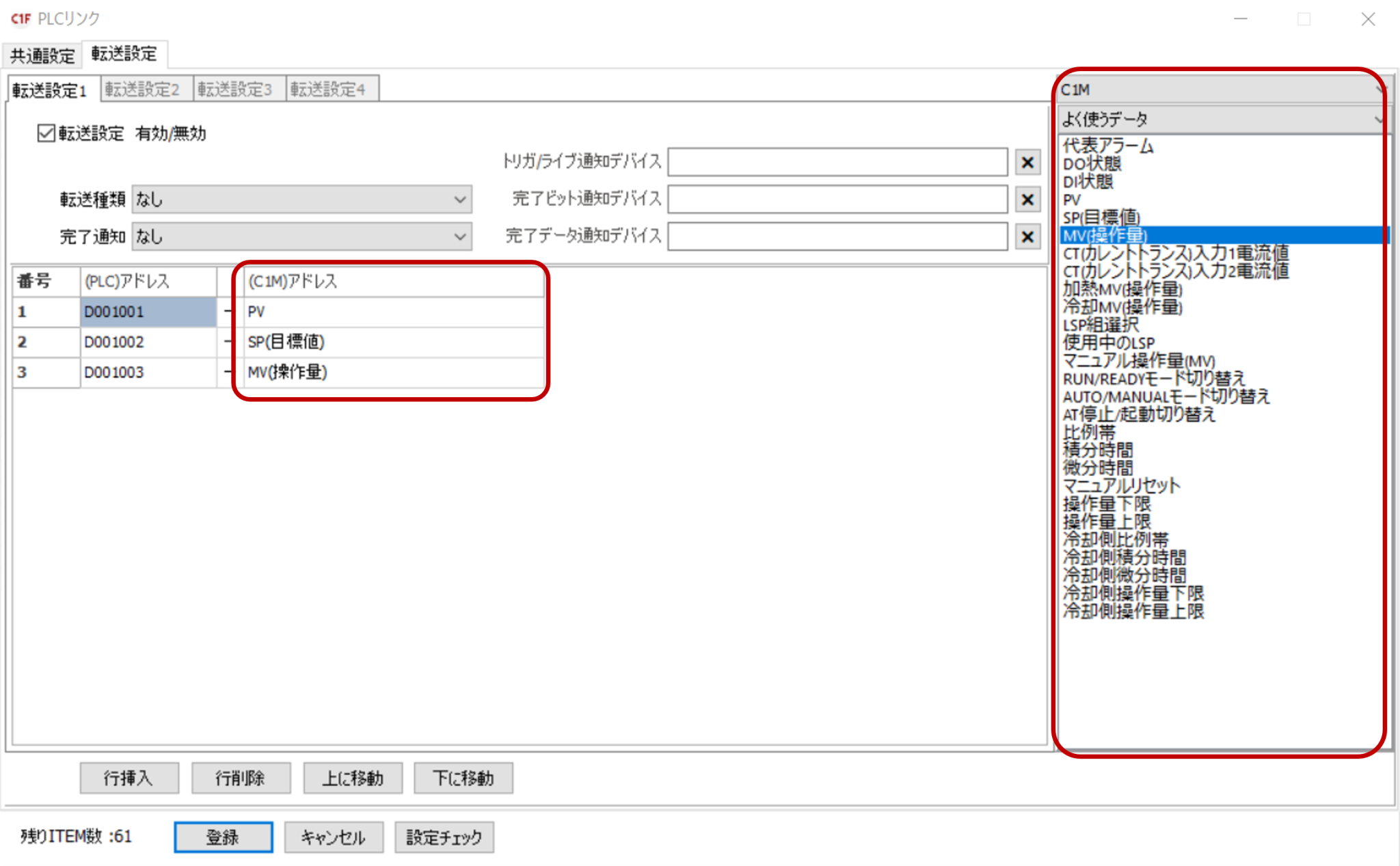Open the 転送種類 dropdown
This screenshot has height=866, width=1400.
tap(459, 199)
